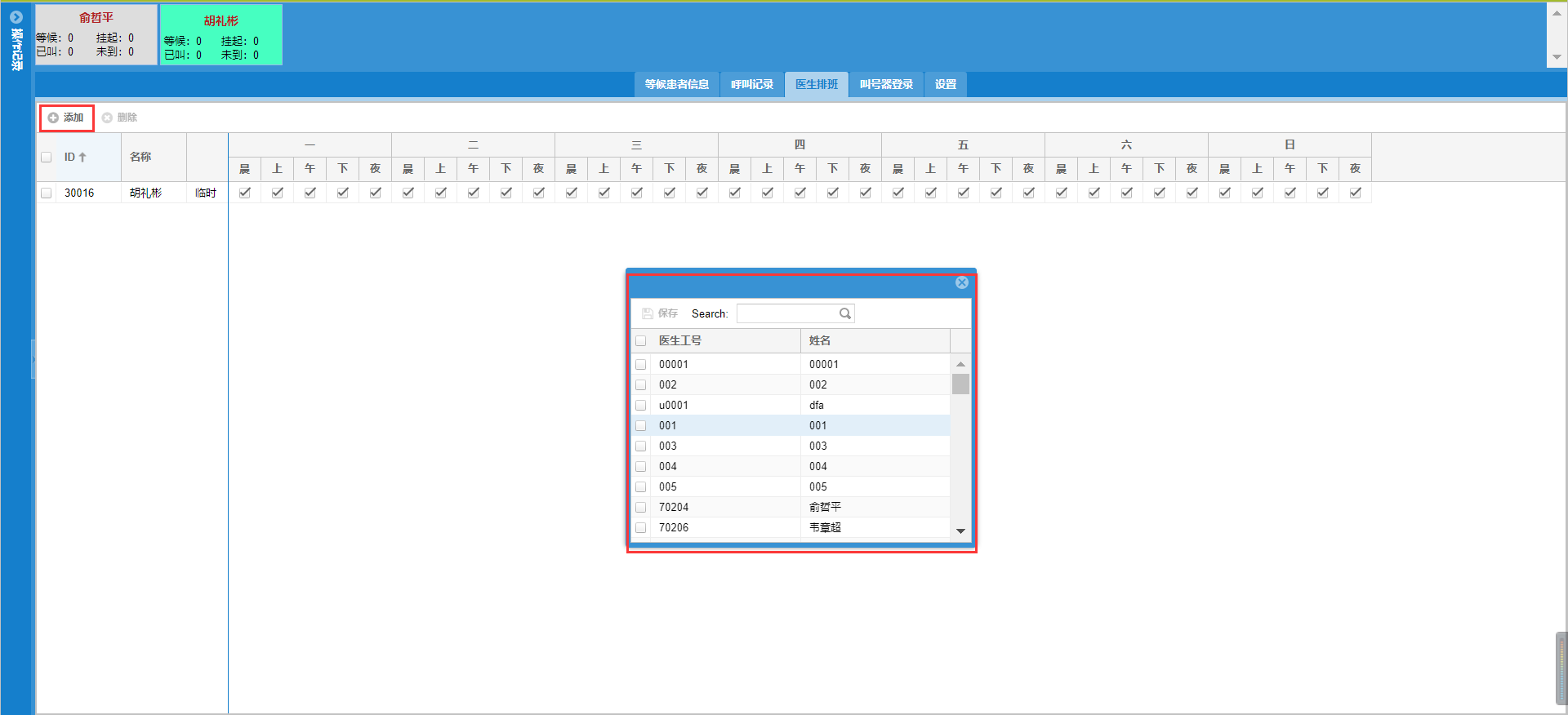Open the 叫号器登录 tab
1568x715 pixels.
pyautogui.click(x=886, y=84)
